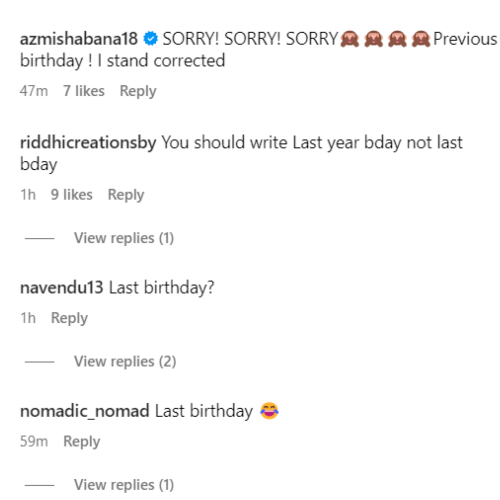500x500 pixels.
Task: Open azmishabana18's profile via the username
Action: (79, 39)
